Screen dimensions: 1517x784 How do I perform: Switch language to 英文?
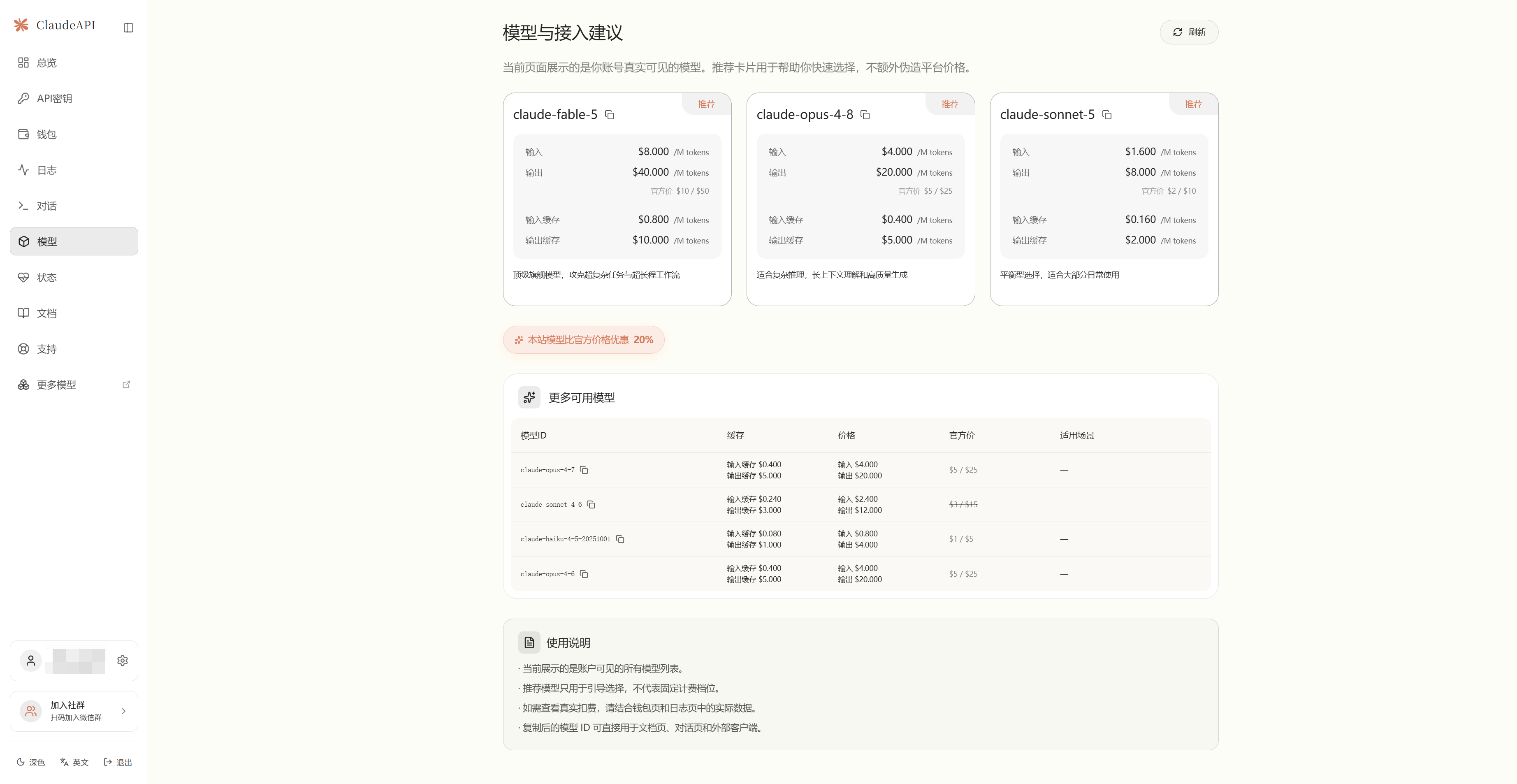click(74, 763)
